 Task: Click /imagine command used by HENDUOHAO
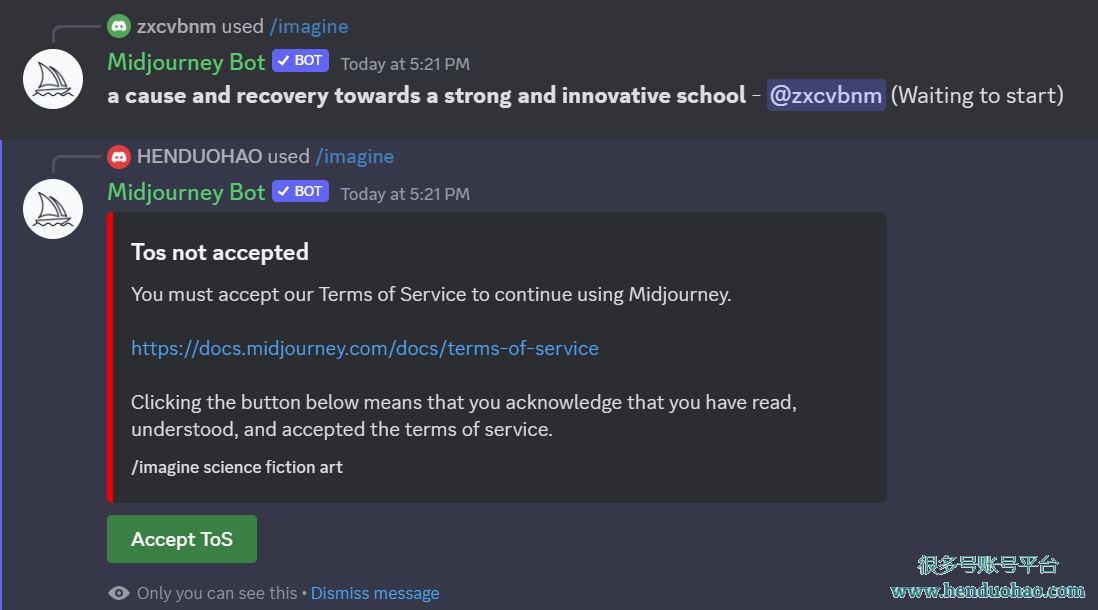(x=355, y=156)
